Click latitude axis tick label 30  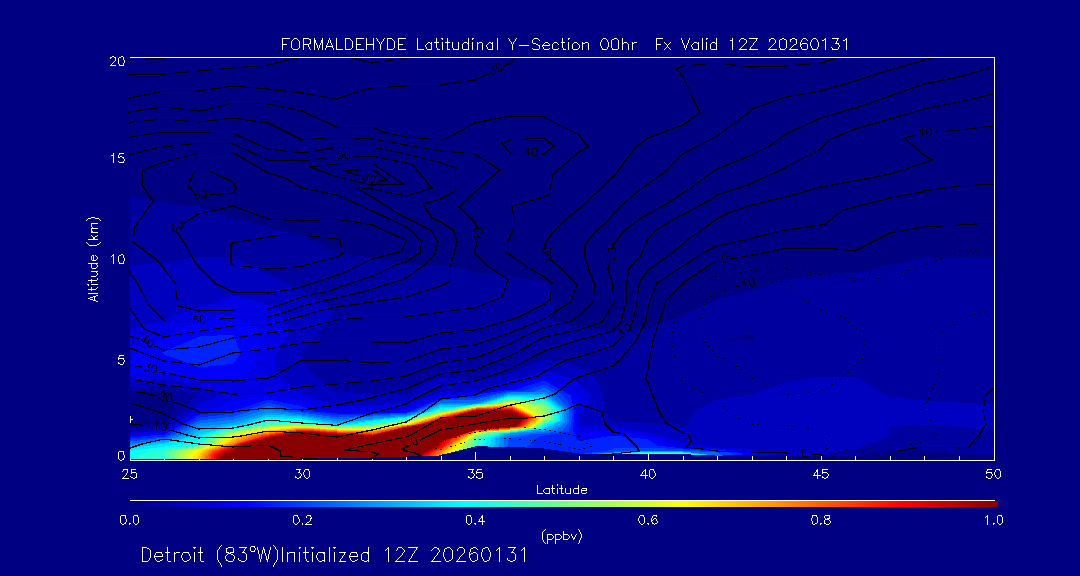pyautogui.click(x=302, y=474)
